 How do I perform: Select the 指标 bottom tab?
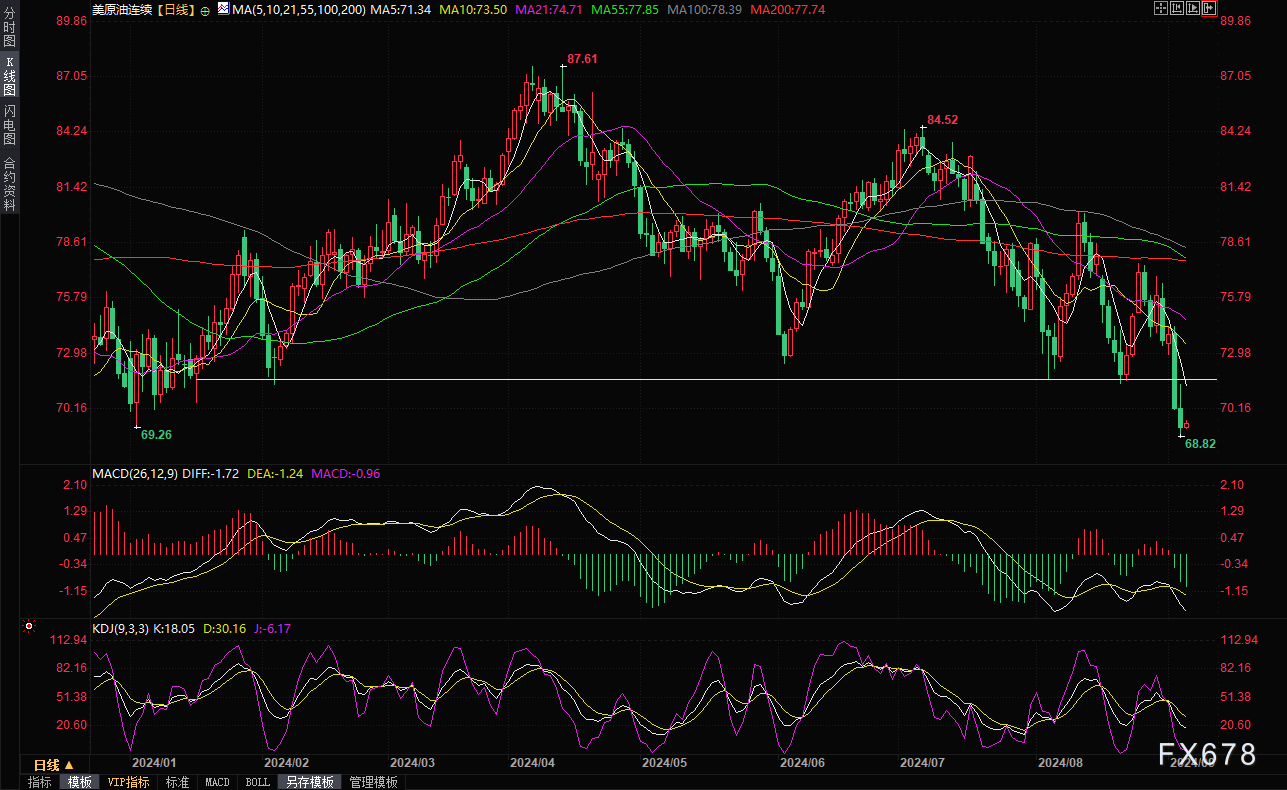tap(40, 782)
